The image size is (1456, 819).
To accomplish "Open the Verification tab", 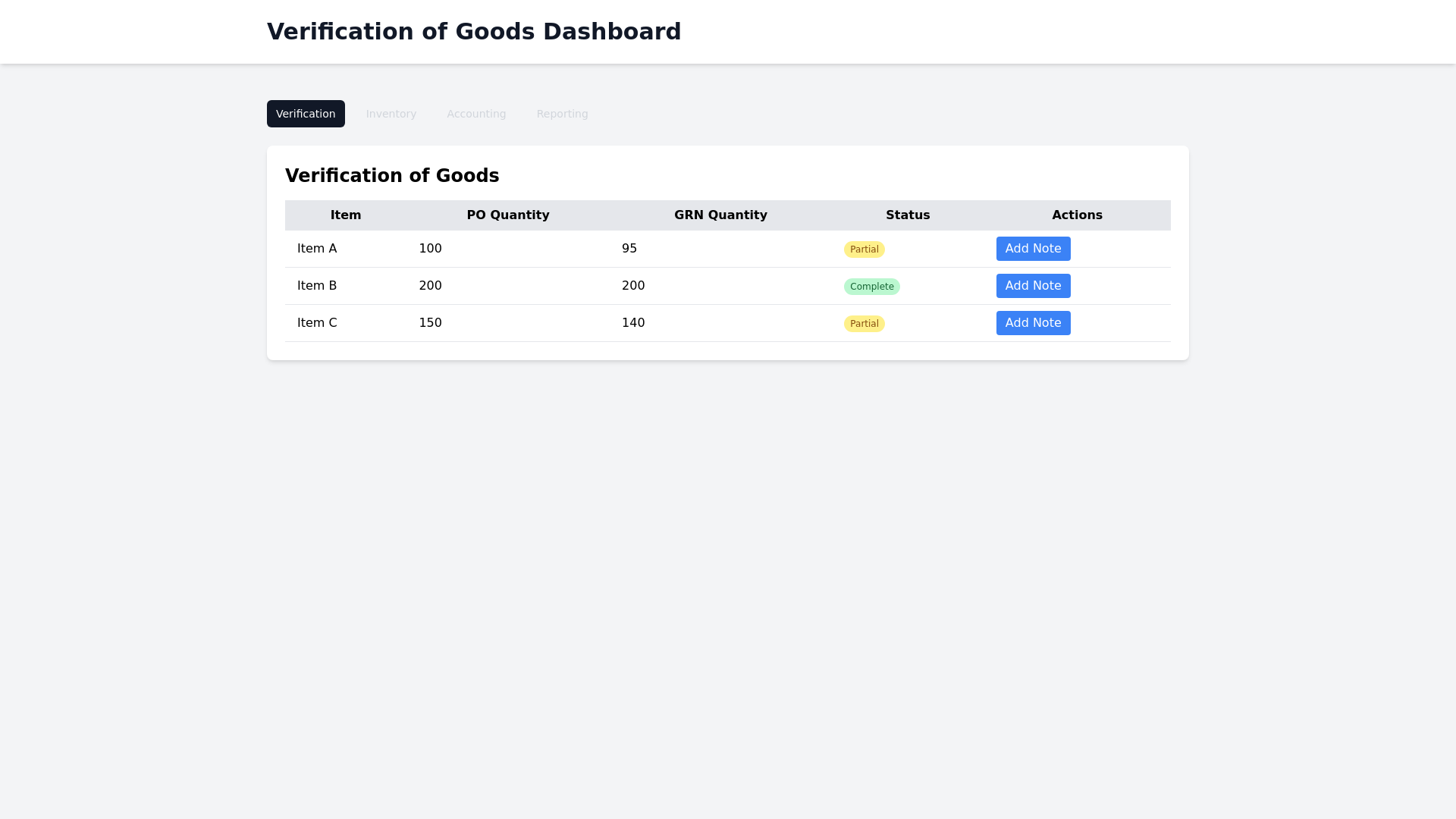I will click(306, 114).
